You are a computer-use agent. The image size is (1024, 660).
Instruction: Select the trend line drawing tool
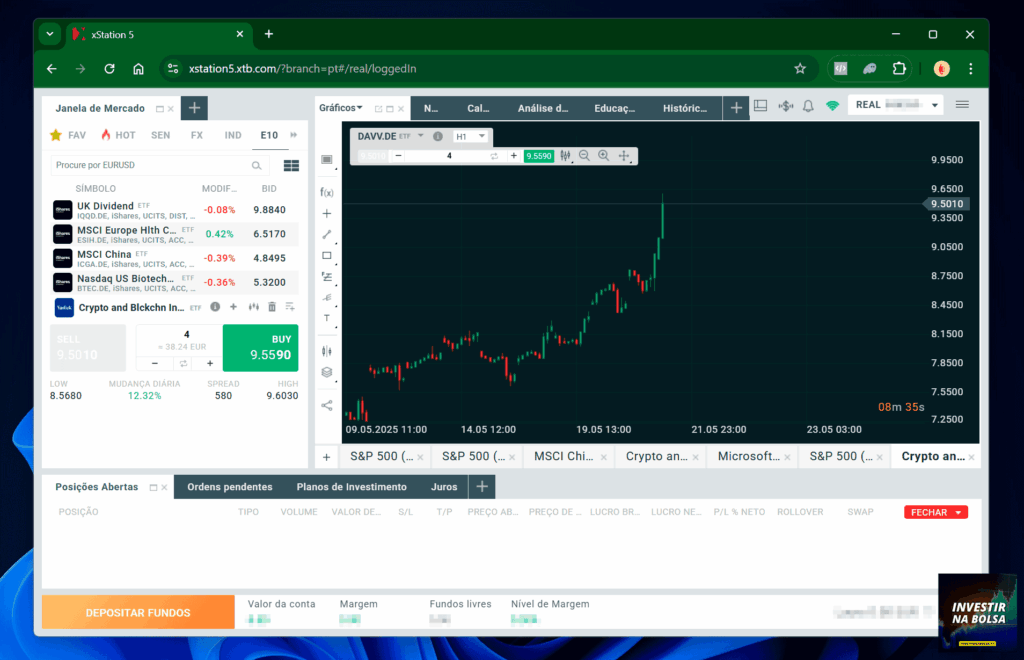click(x=327, y=234)
